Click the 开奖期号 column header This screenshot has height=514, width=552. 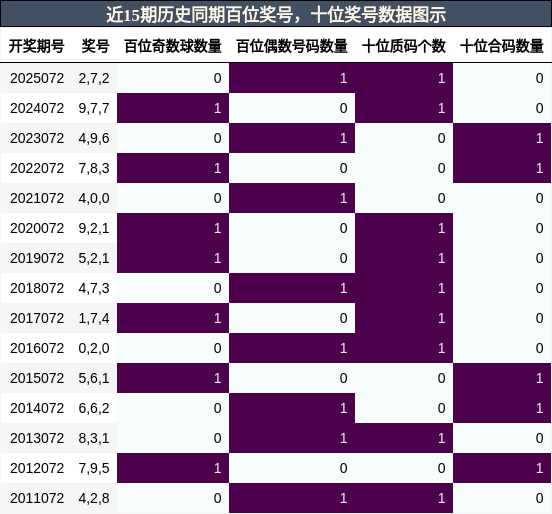pos(37,46)
